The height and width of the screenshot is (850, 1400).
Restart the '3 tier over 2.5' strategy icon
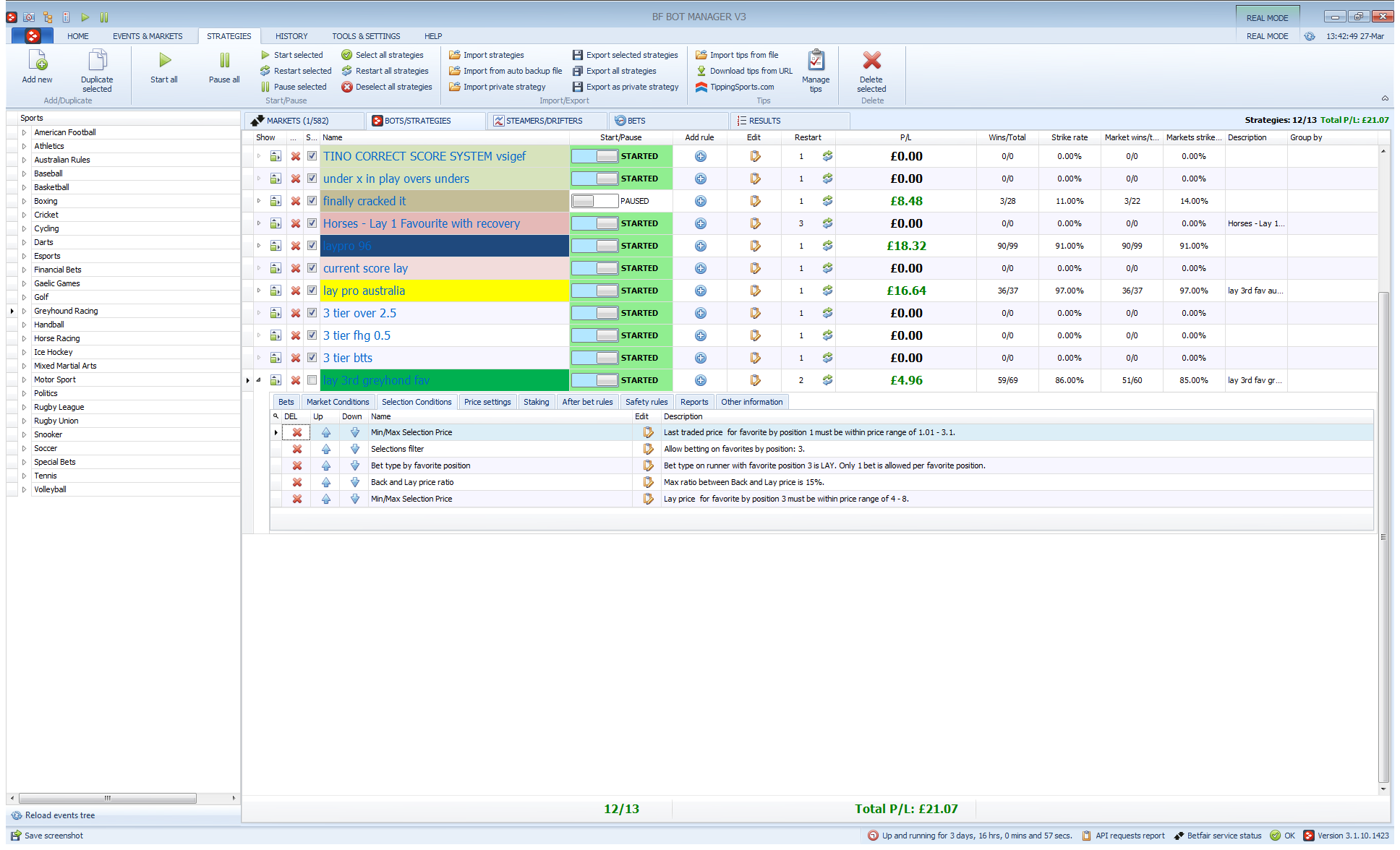[827, 313]
